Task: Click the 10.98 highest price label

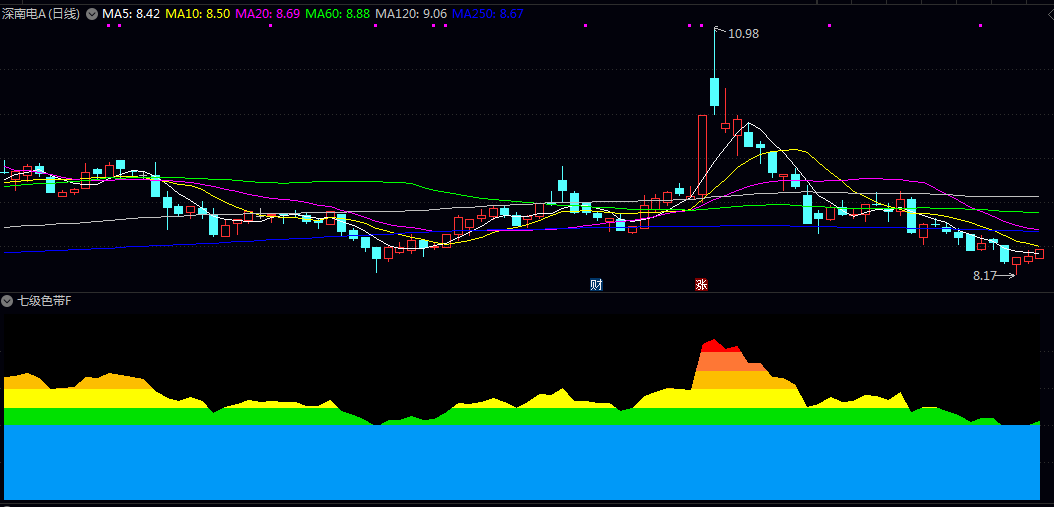Action: [743, 34]
